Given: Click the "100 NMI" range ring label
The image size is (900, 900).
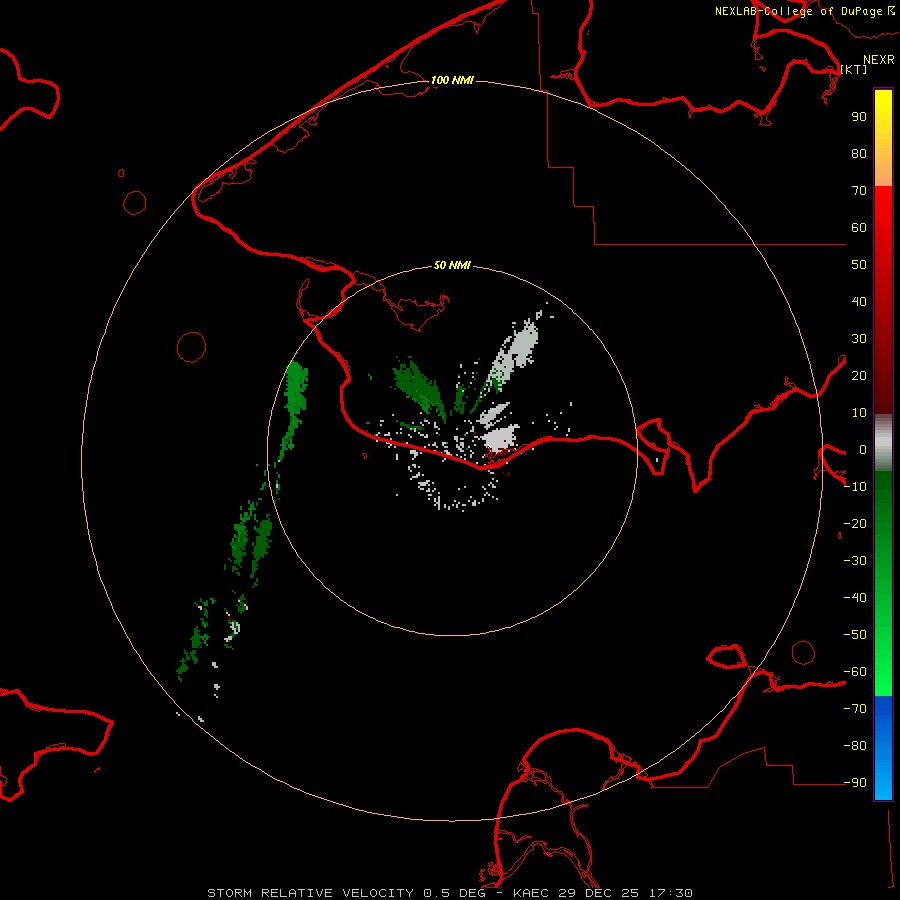Looking at the screenshot, I should click(452, 80).
